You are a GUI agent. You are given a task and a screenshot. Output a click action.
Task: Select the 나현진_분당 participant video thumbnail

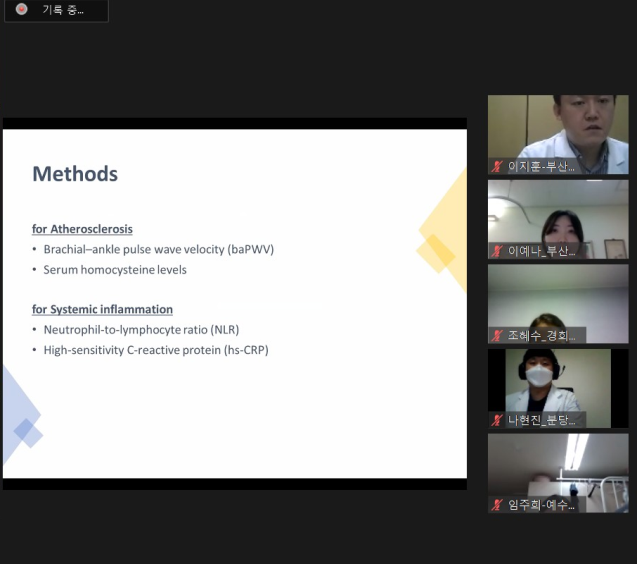coord(558,388)
